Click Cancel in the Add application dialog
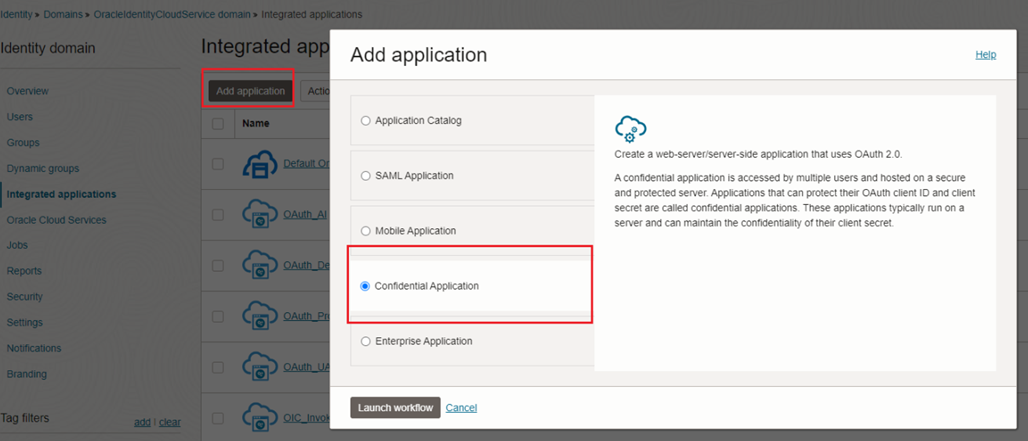 [461, 408]
